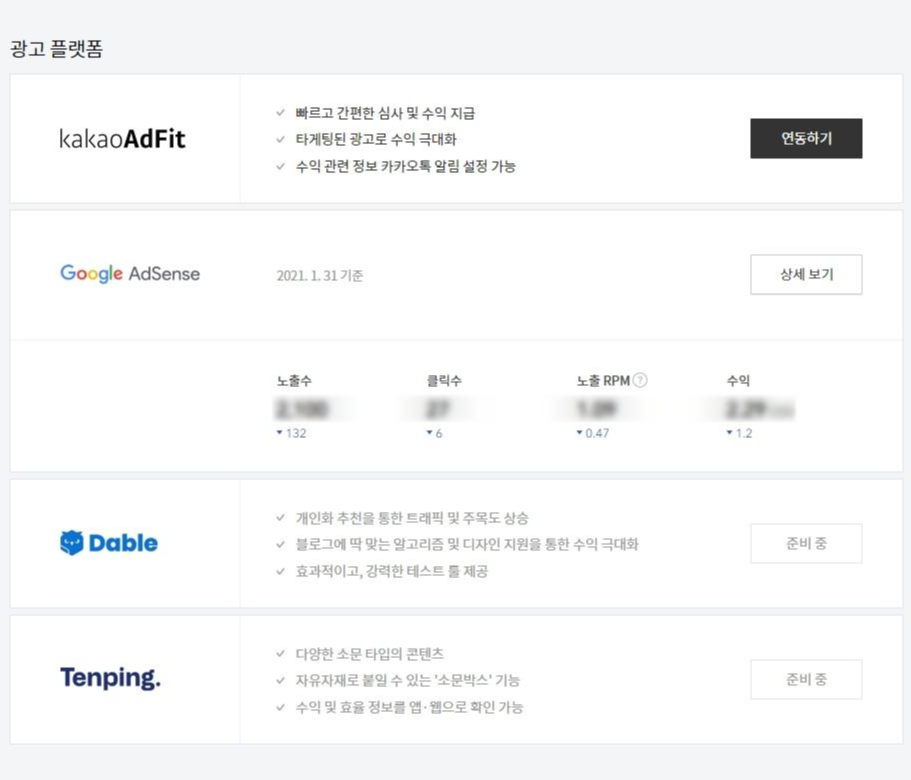
Task: Click the 연동하기 button for kakao AdFit
Action: [x=806, y=138]
